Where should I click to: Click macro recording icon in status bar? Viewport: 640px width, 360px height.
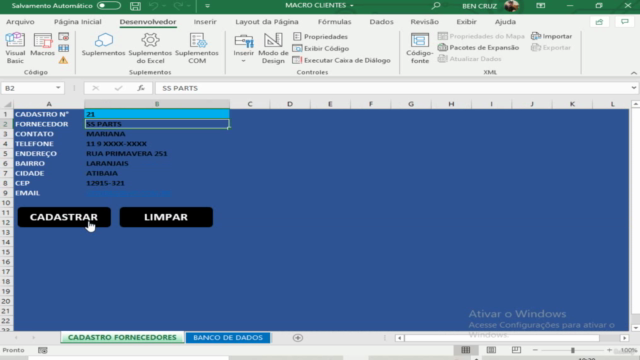42,350
